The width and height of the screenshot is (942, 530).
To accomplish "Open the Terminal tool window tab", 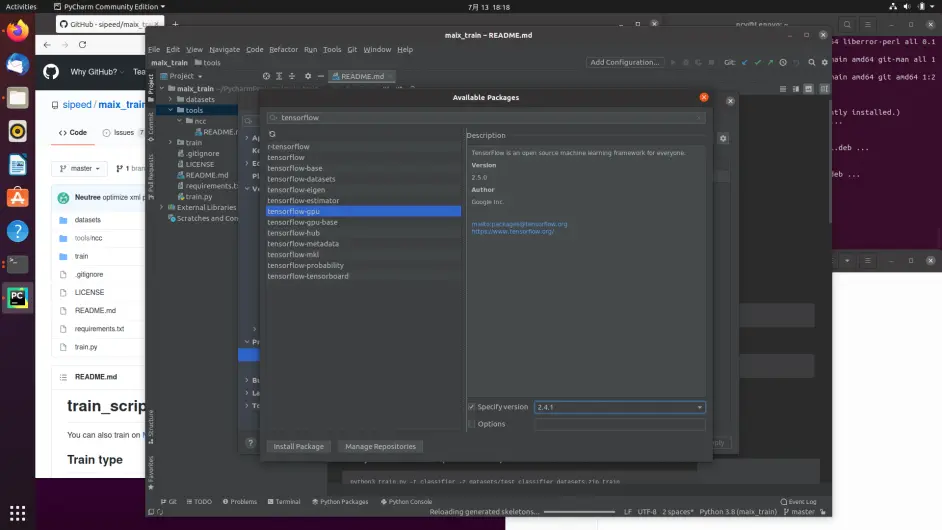I will coord(284,501).
